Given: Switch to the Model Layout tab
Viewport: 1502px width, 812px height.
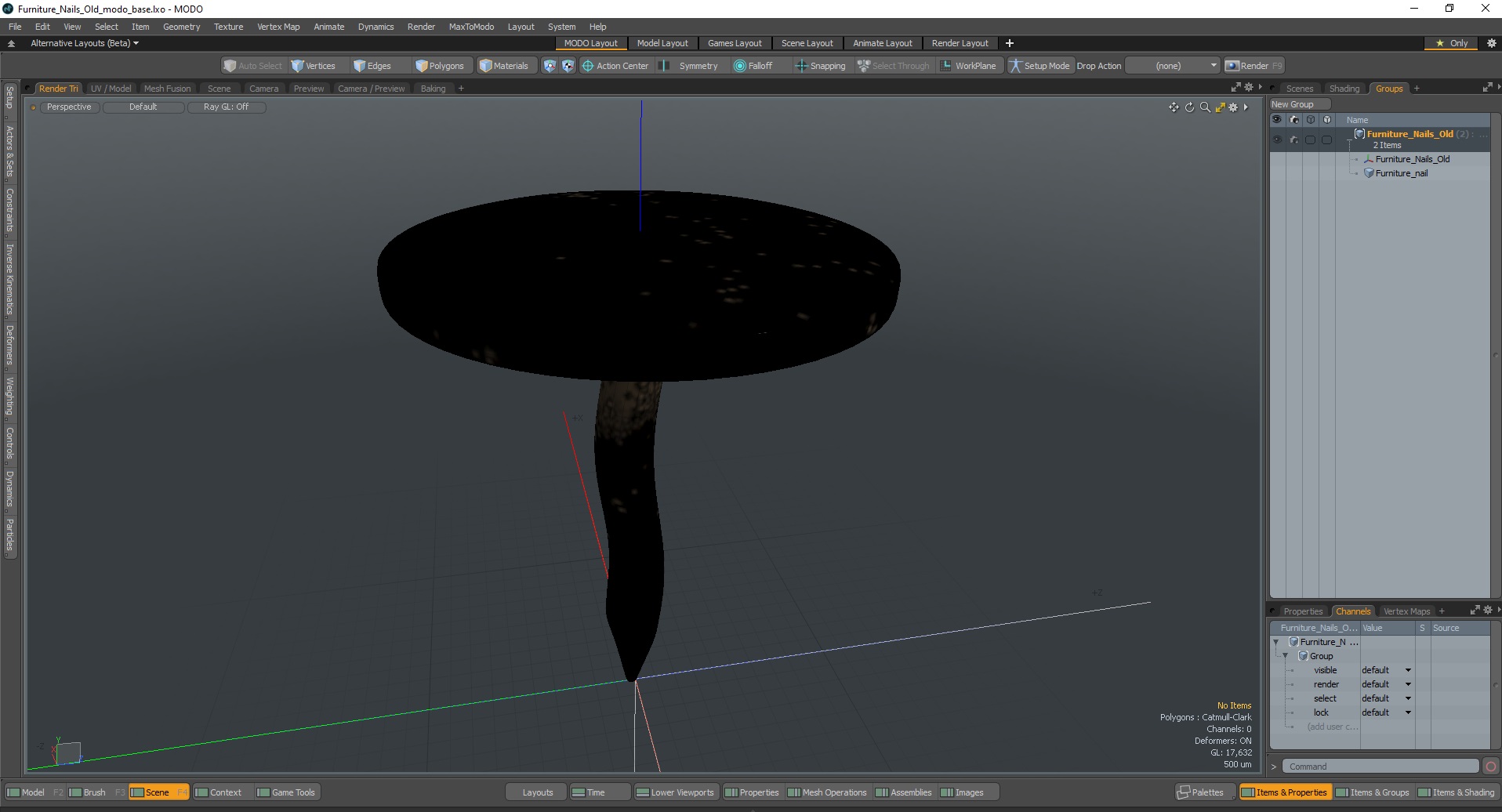Looking at the screenshot, I should click(x=662, y=43).
